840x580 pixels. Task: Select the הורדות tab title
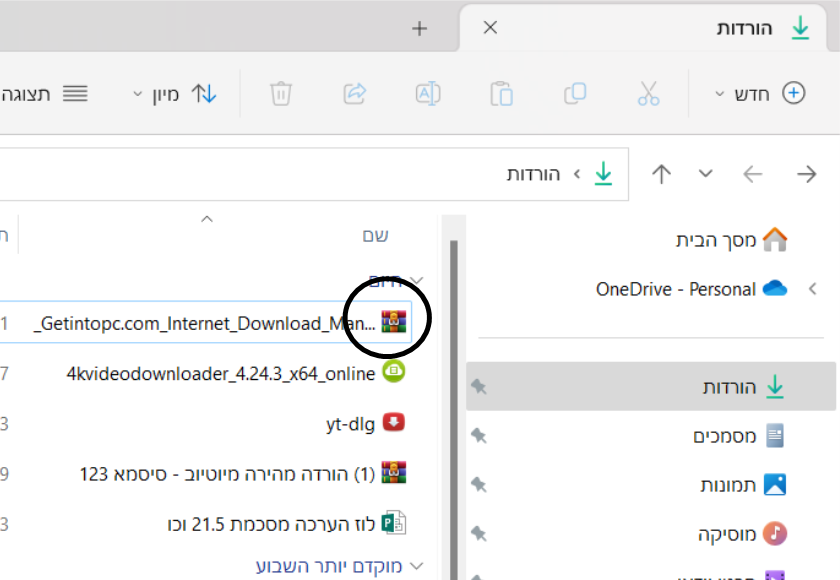(745, 28)
